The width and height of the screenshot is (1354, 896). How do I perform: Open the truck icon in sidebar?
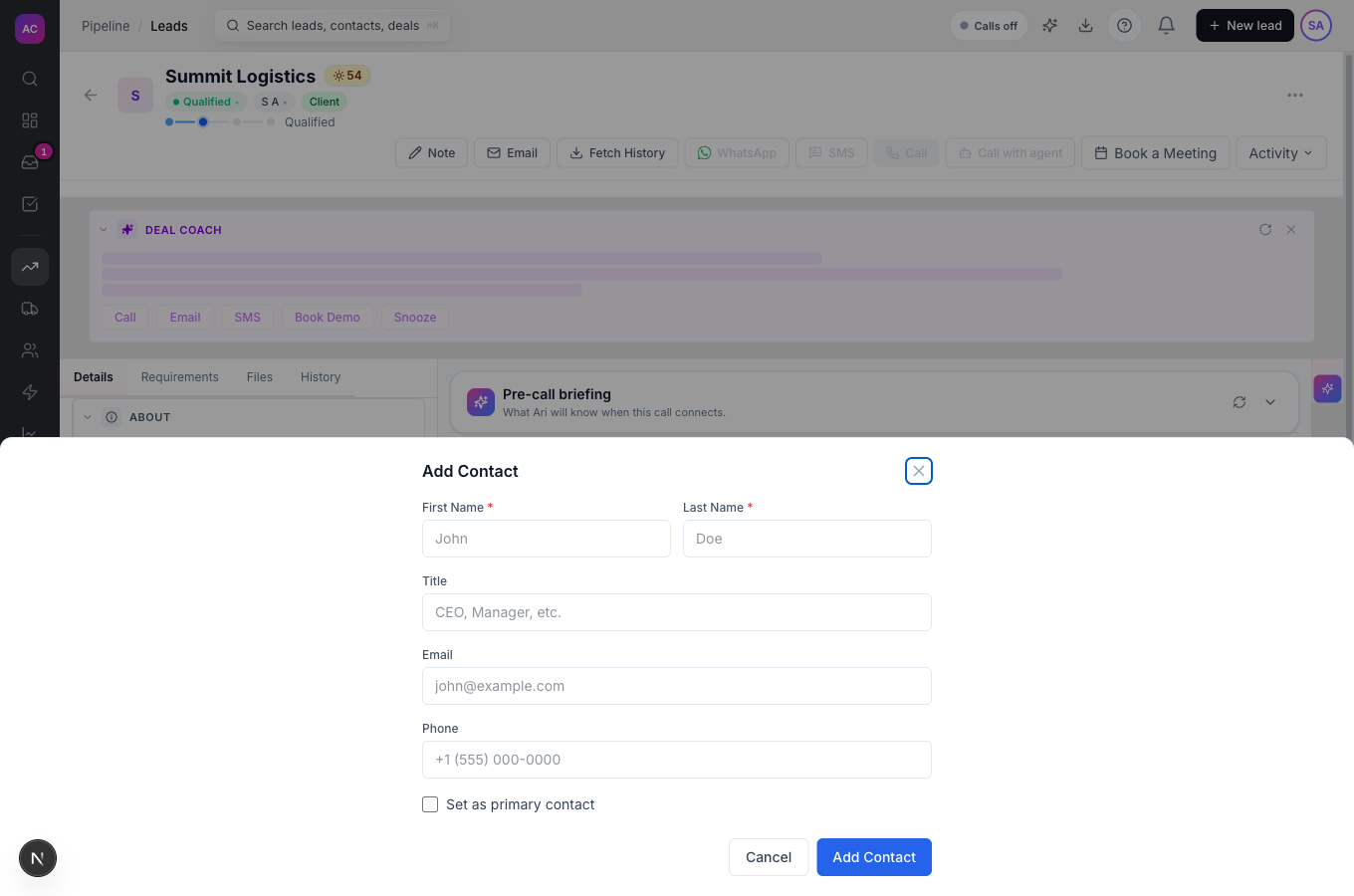pyautogui.click(x=30, y=309)
